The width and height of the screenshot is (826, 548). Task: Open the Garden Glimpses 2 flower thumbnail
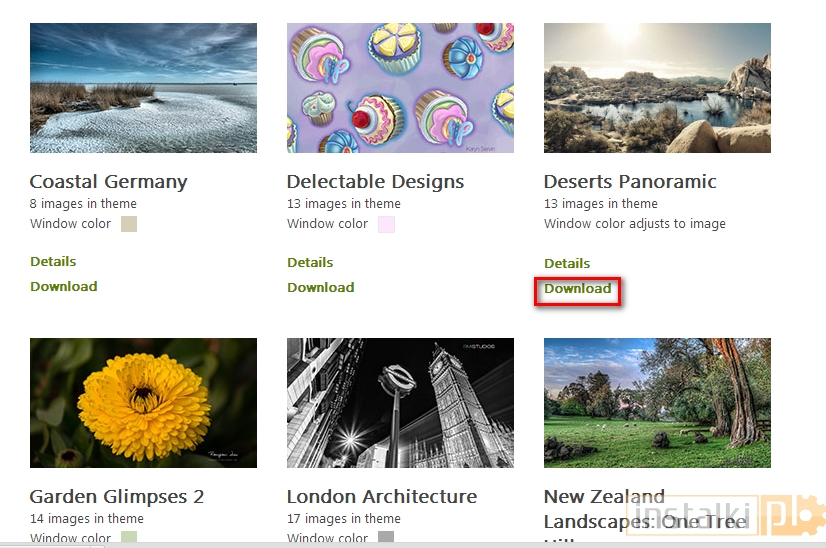coord(143,402)
